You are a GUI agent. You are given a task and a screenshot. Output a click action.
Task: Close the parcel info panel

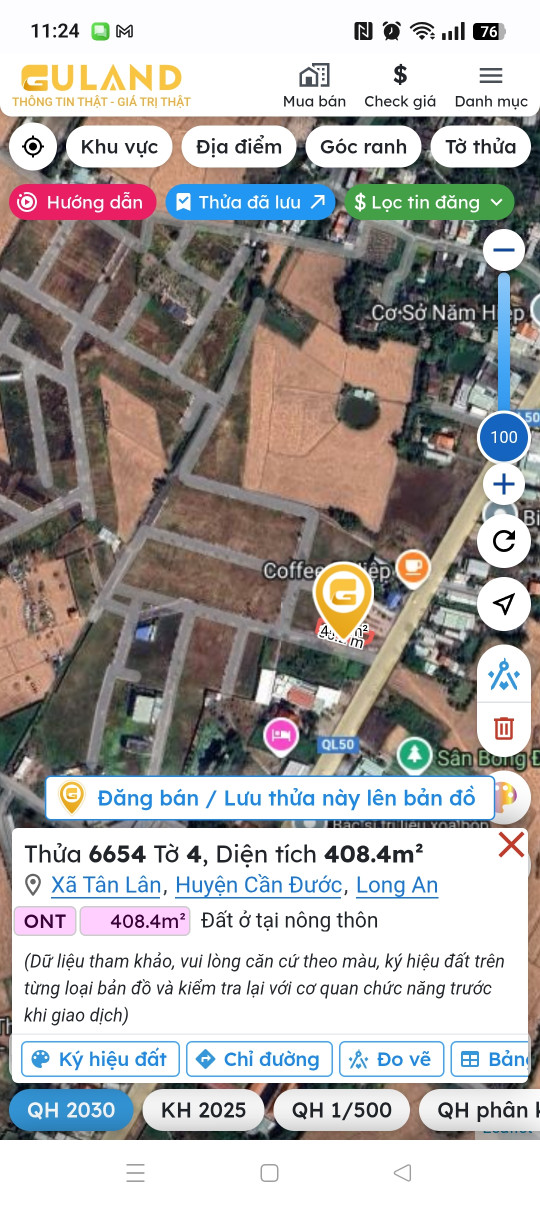pyautogui.click(x=511, y=845)
